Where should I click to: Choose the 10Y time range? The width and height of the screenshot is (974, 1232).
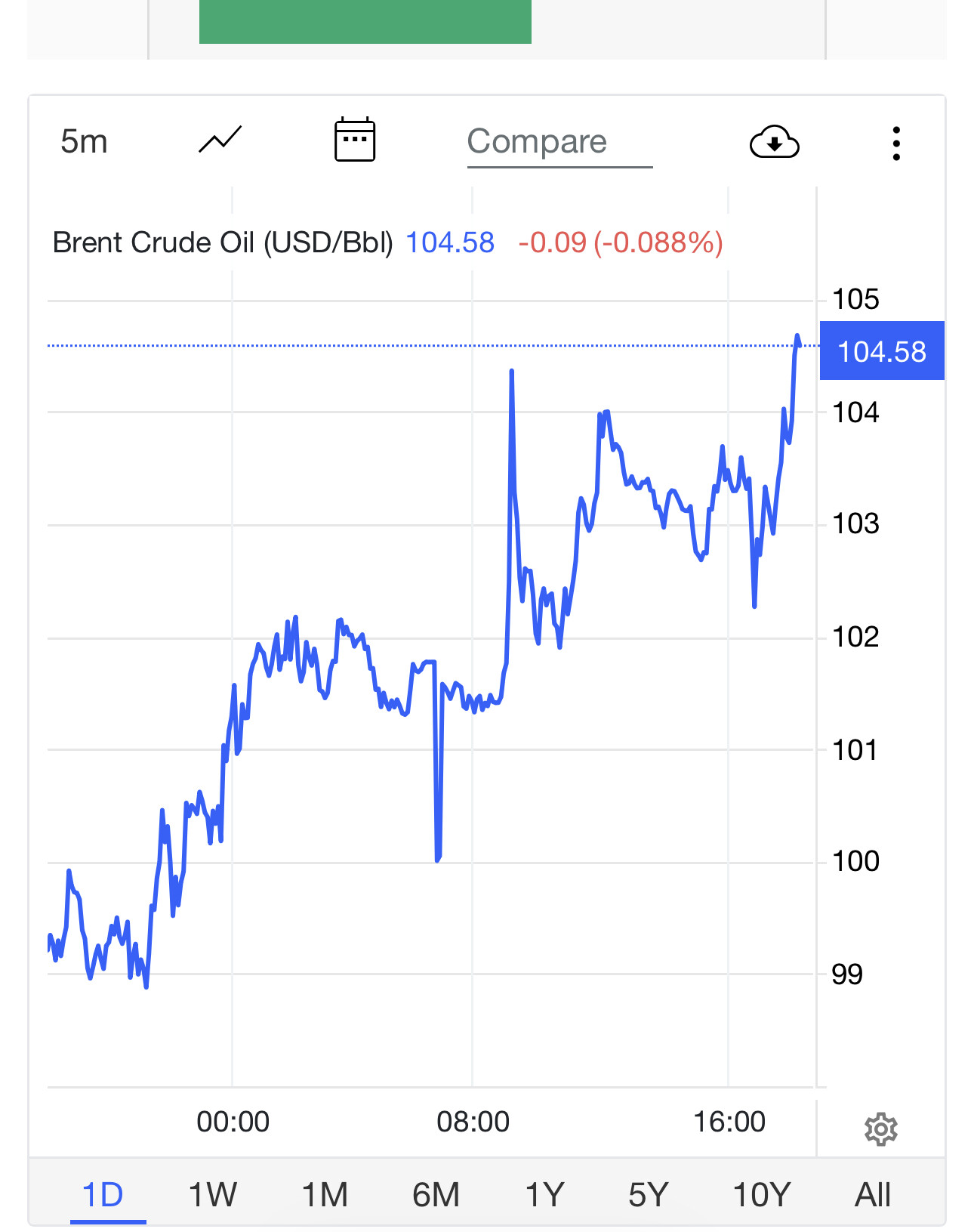761,1195
